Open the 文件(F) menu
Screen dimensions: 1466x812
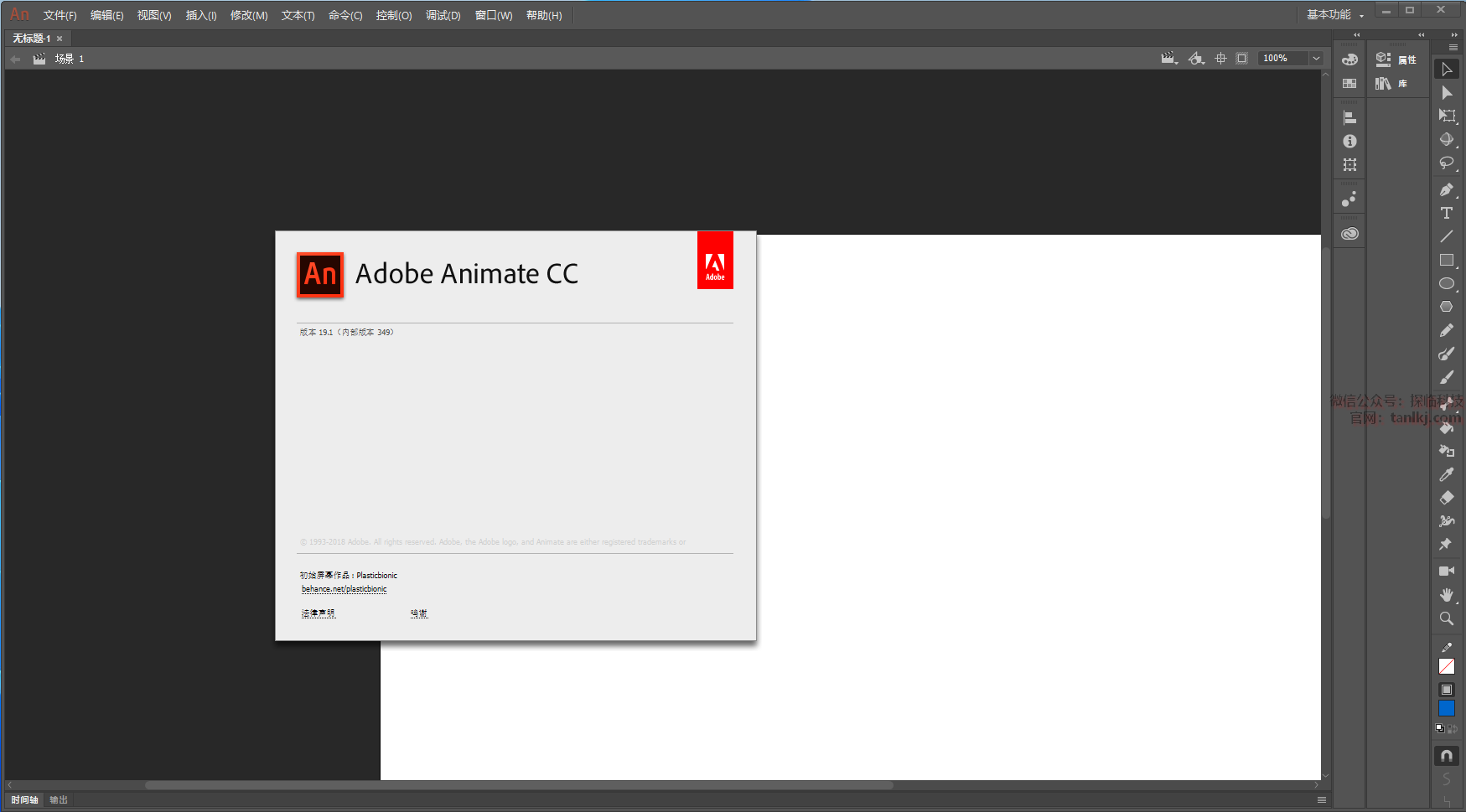point(60,16)
